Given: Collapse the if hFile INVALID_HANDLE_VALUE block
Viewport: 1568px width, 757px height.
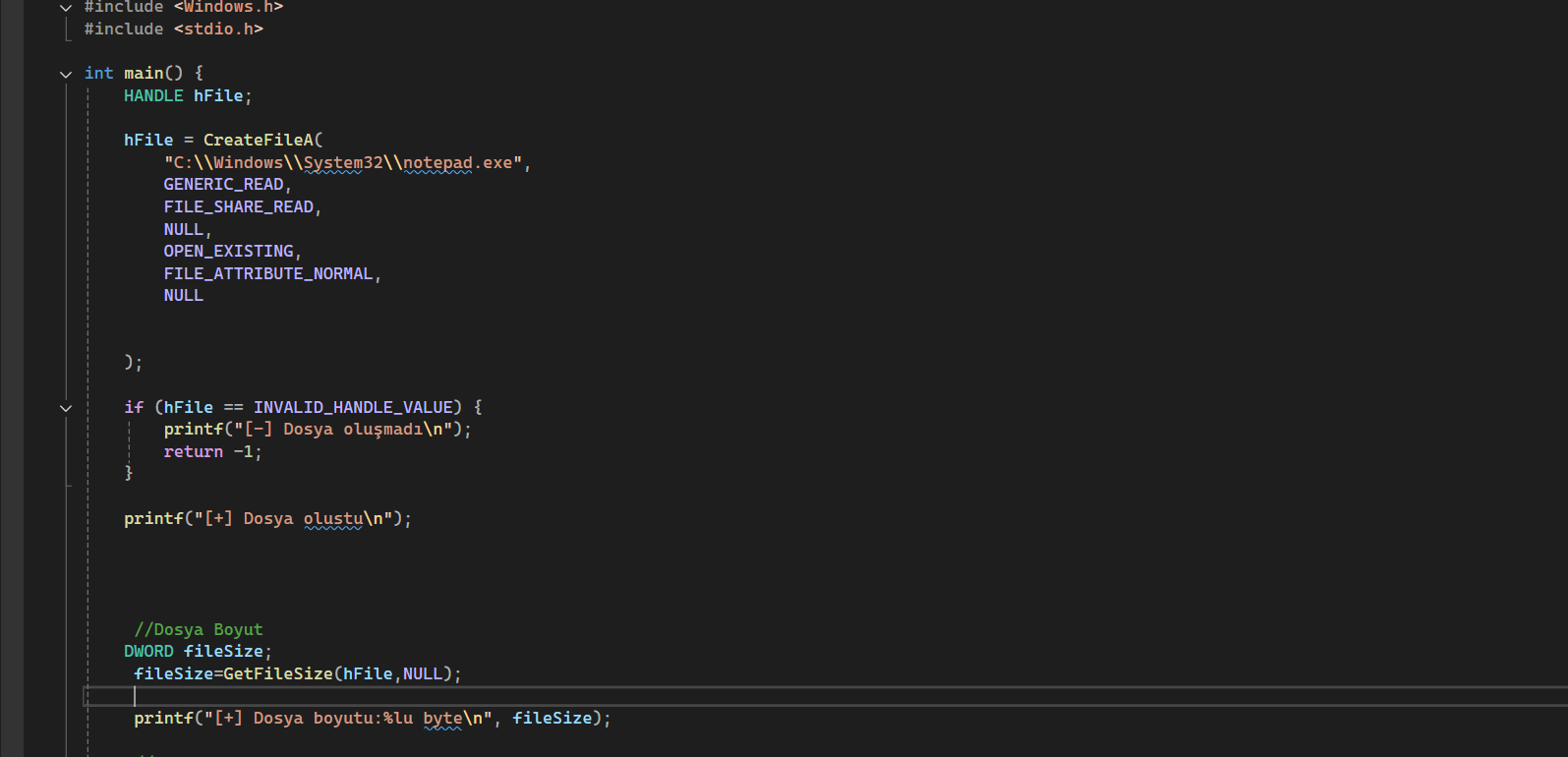Looking at the screenshot, I should pyautogui.click(x=66, y=408).
